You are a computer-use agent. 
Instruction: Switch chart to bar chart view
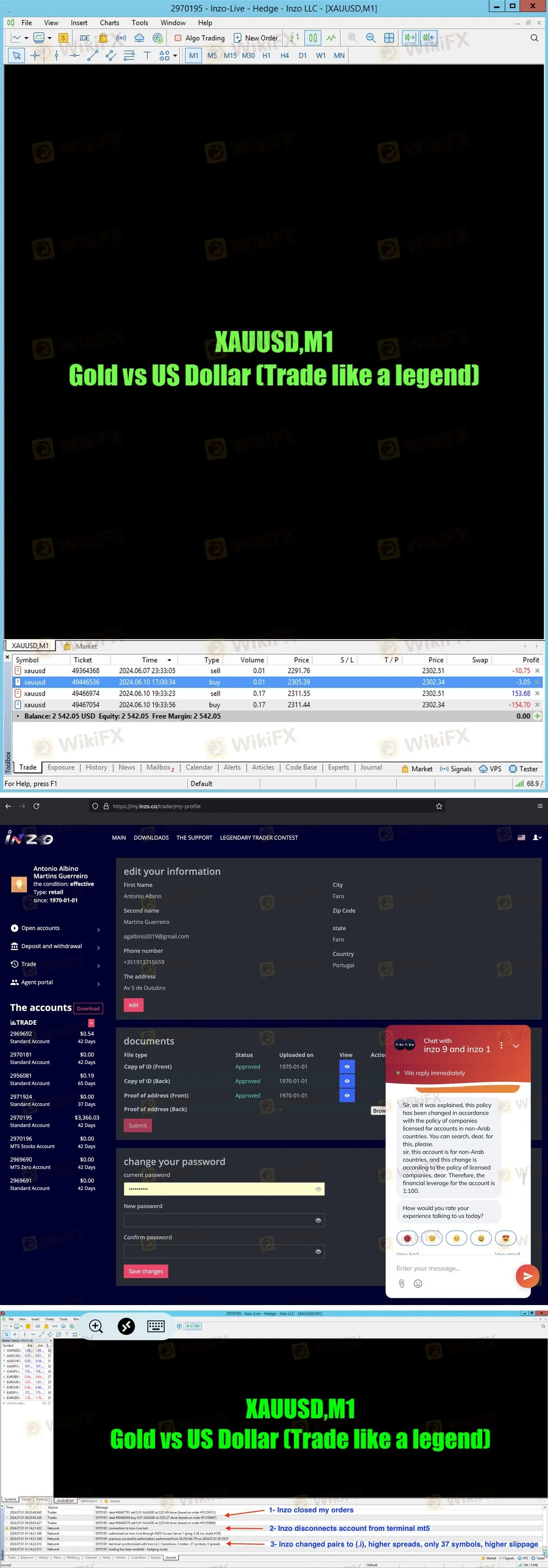295,38
